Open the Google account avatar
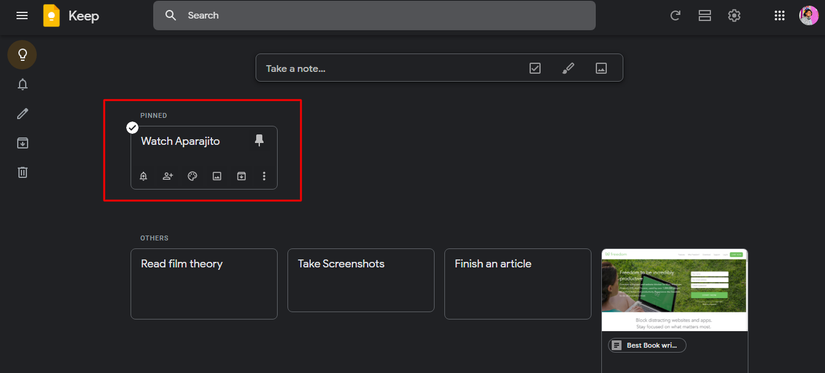This screenshot has width=825, height=373. pos(809,16)
